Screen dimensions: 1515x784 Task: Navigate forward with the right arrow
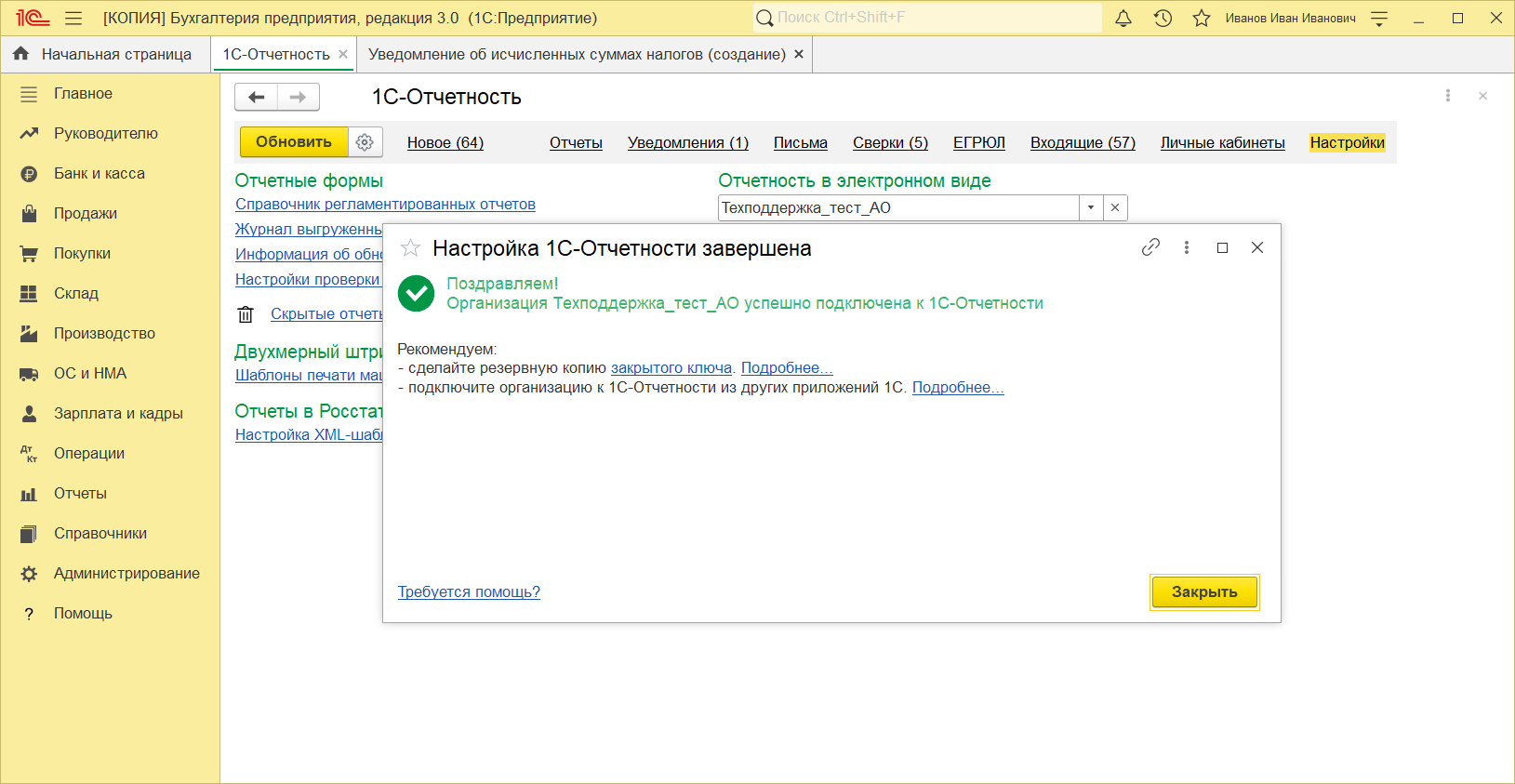point(299,97)
